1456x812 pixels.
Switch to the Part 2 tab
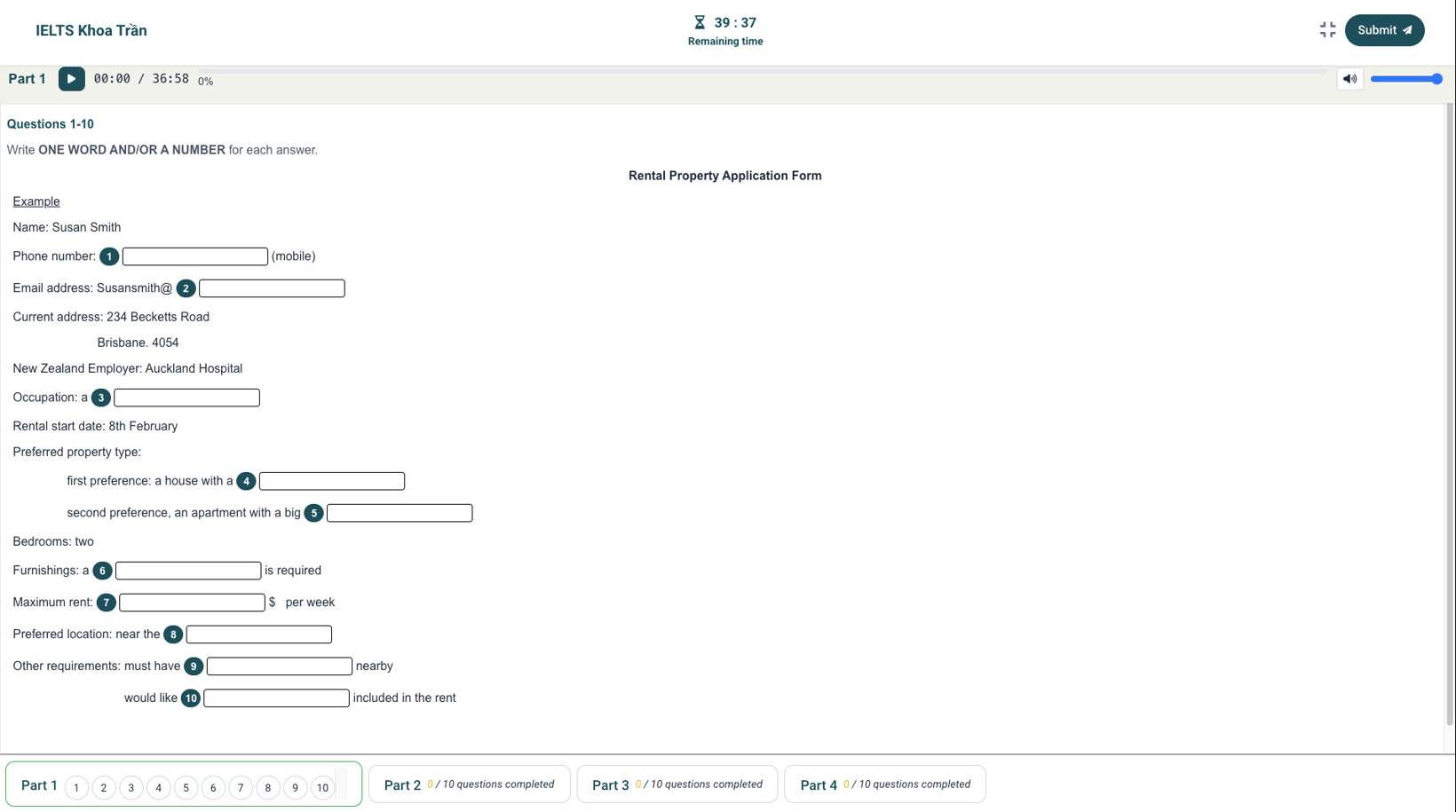point(469,784)
